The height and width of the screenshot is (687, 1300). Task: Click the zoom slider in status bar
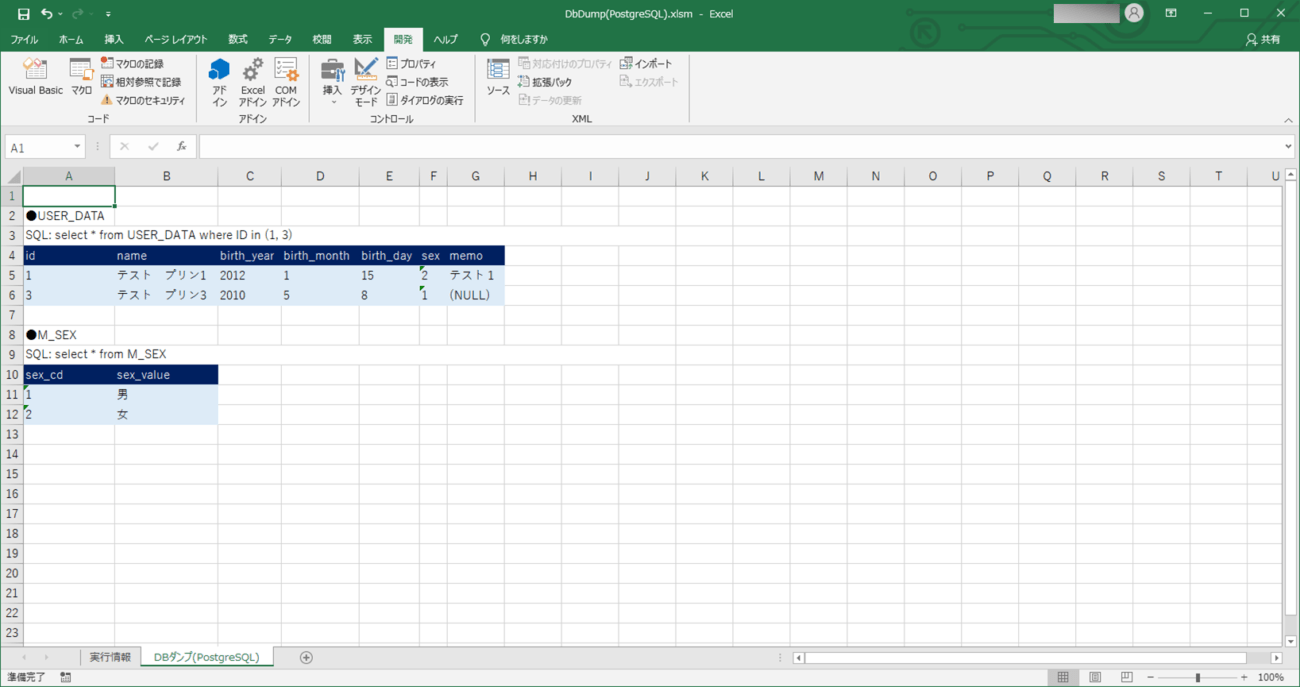pos(1198,677)
